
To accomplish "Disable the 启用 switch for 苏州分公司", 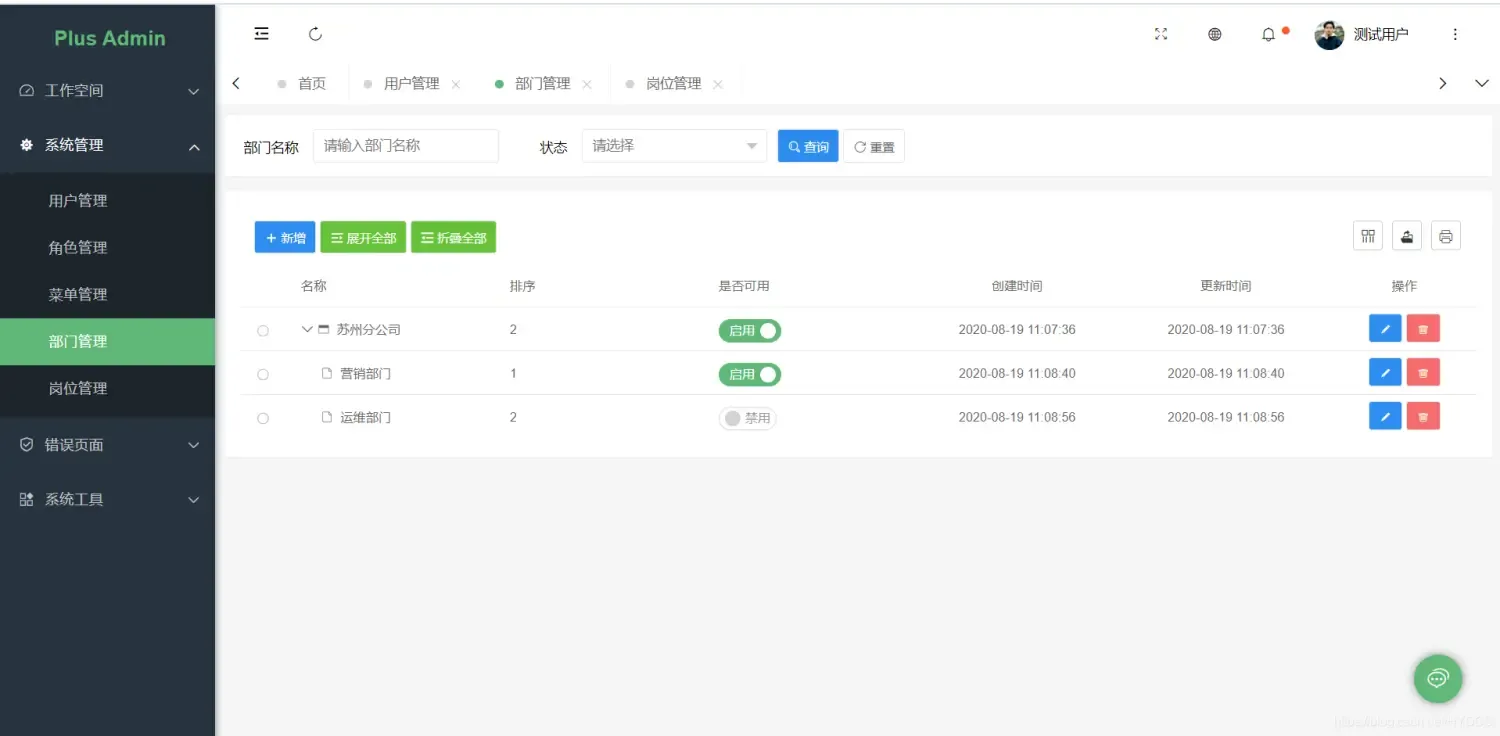I will pos(749,329).
